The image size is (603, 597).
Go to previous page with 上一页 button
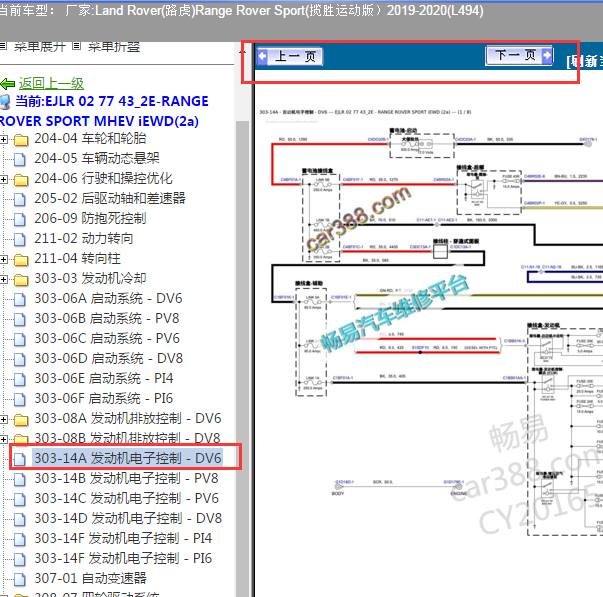(290, 57)
